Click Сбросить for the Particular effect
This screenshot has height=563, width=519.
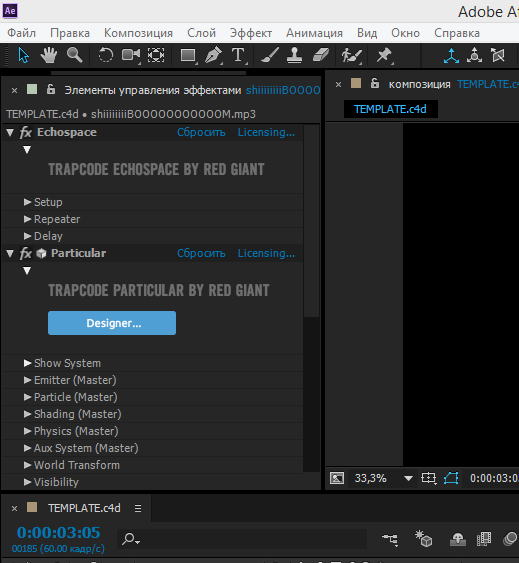[x=201, y=253]
